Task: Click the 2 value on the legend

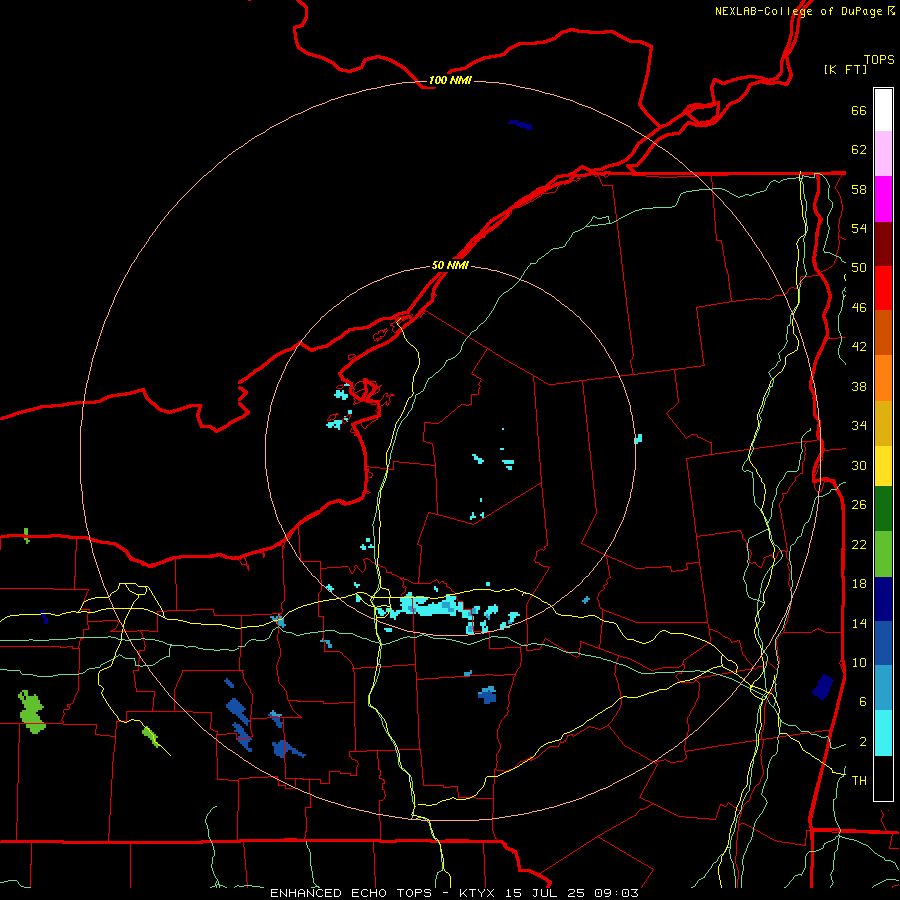Action: [863, 742]
